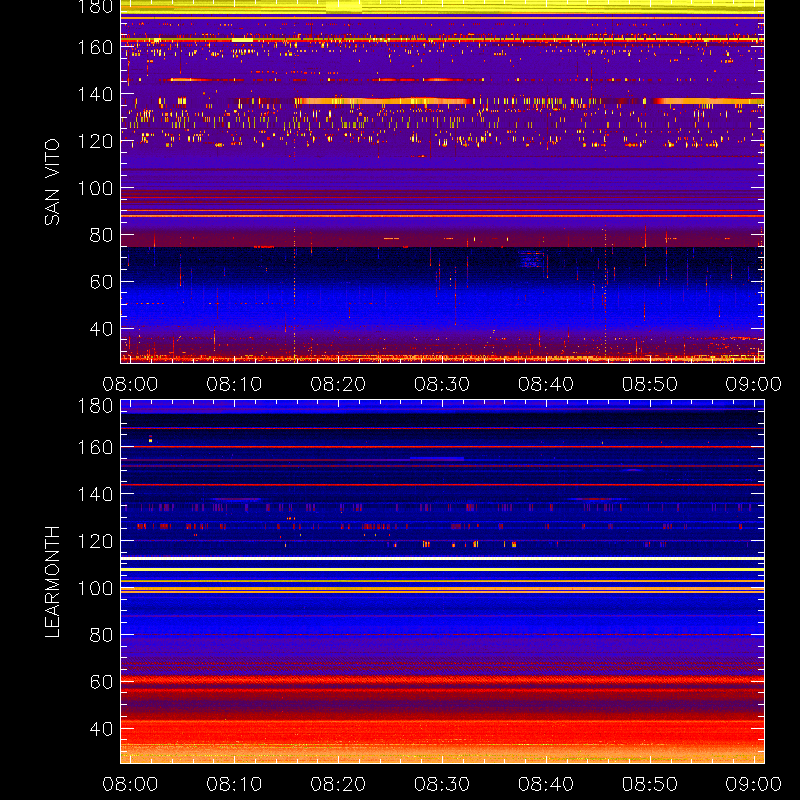Select the 40 frequency label on the San Vito plot
This screenshot has height=800, width=800.
click(x=101, y=329)
